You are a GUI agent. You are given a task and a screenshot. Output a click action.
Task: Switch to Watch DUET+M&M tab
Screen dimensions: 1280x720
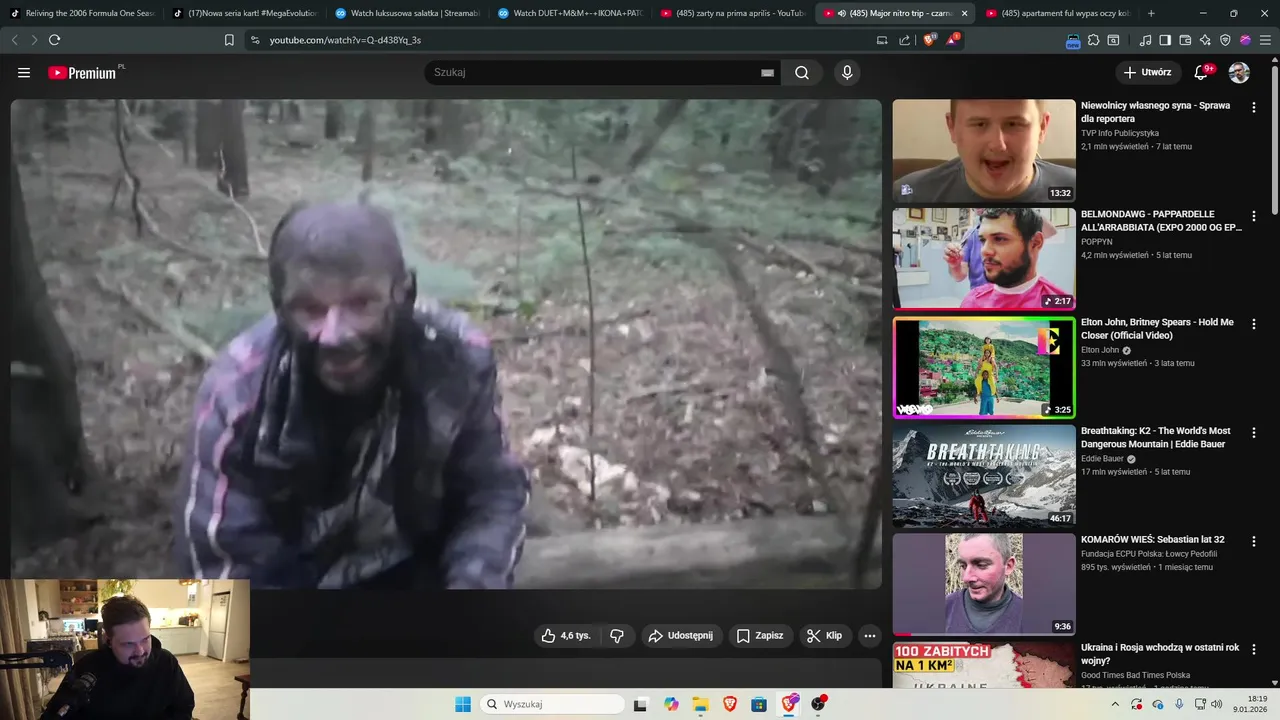pos(569,13)
